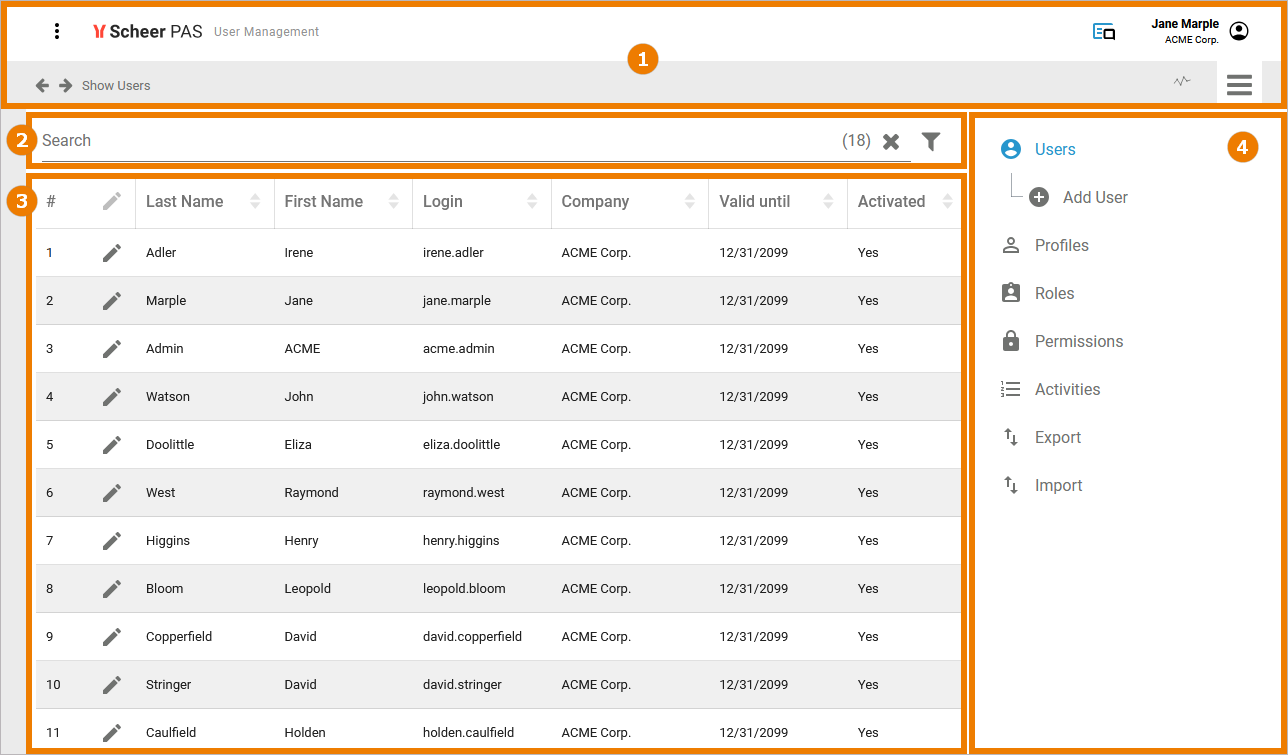Open the filter funnel icon

click(x=931, y=142)
